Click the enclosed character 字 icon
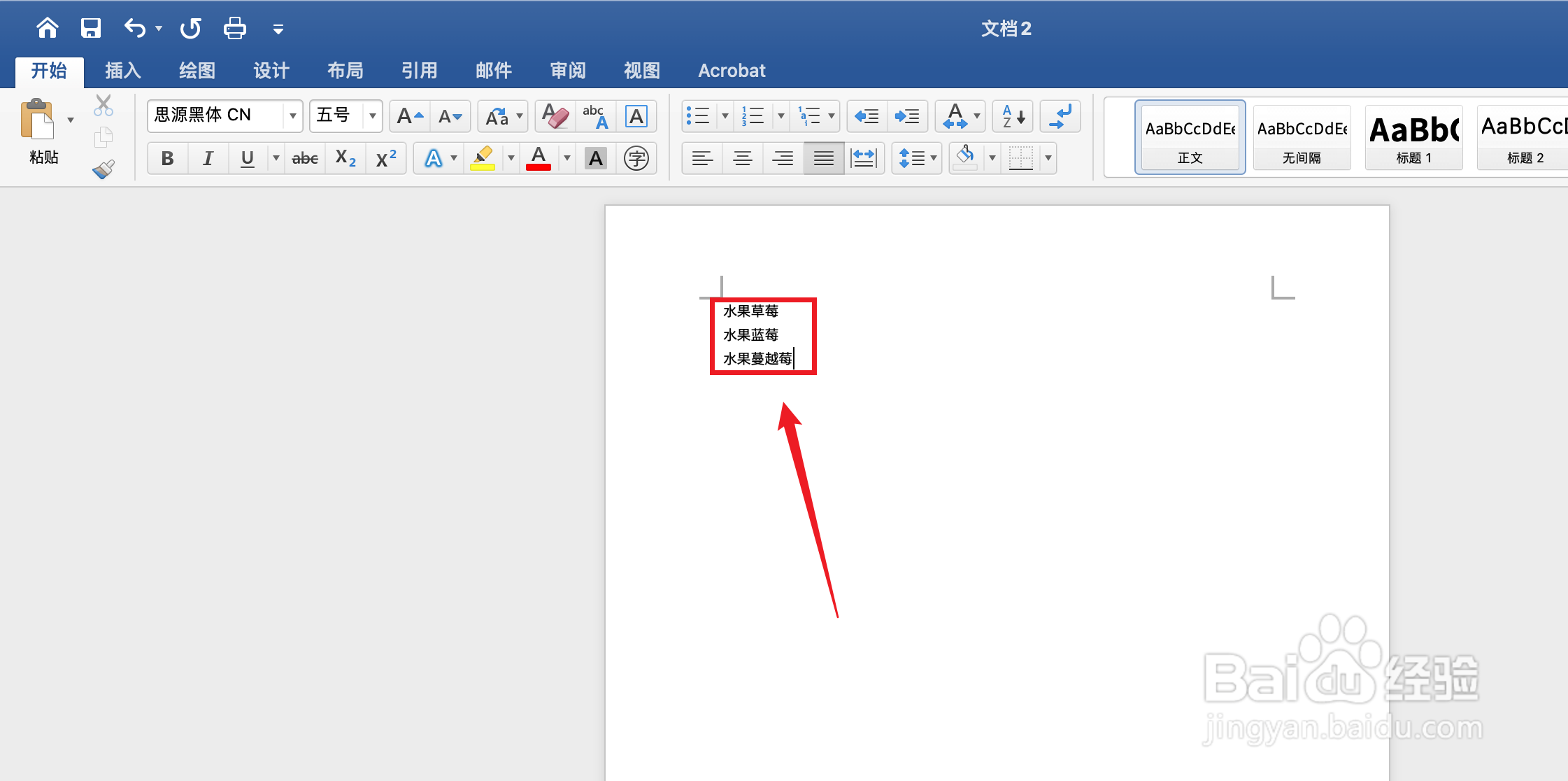Image resolution: width=1568 pixels, height=781 pixels. [x=636, y=159]
